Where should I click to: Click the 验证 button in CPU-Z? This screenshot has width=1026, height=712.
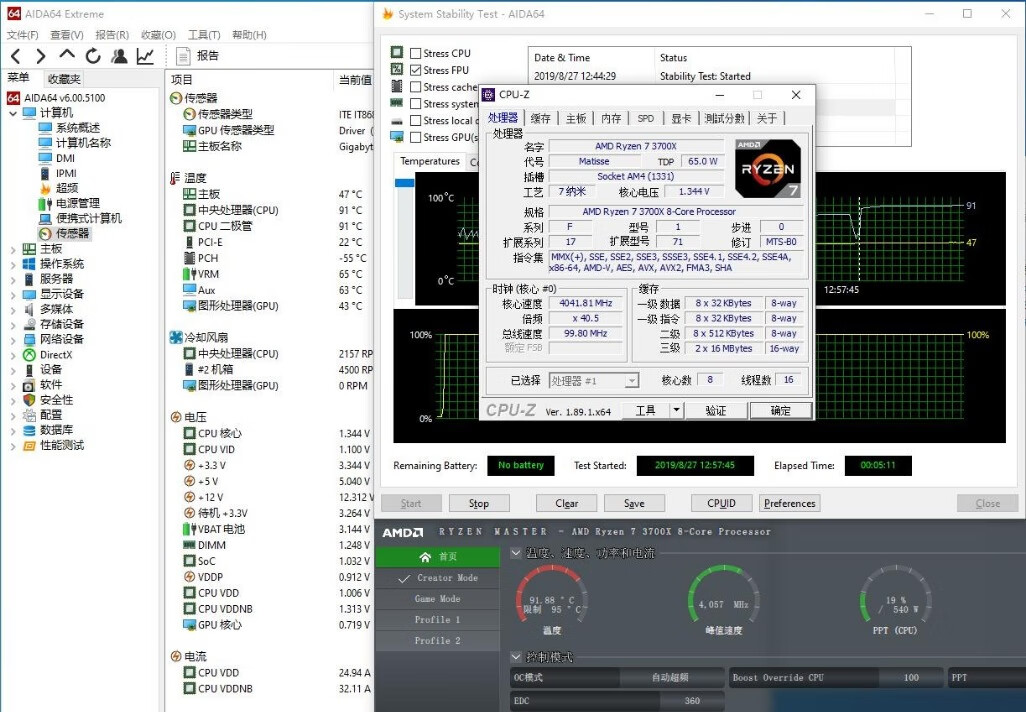[x=715, y=410]
